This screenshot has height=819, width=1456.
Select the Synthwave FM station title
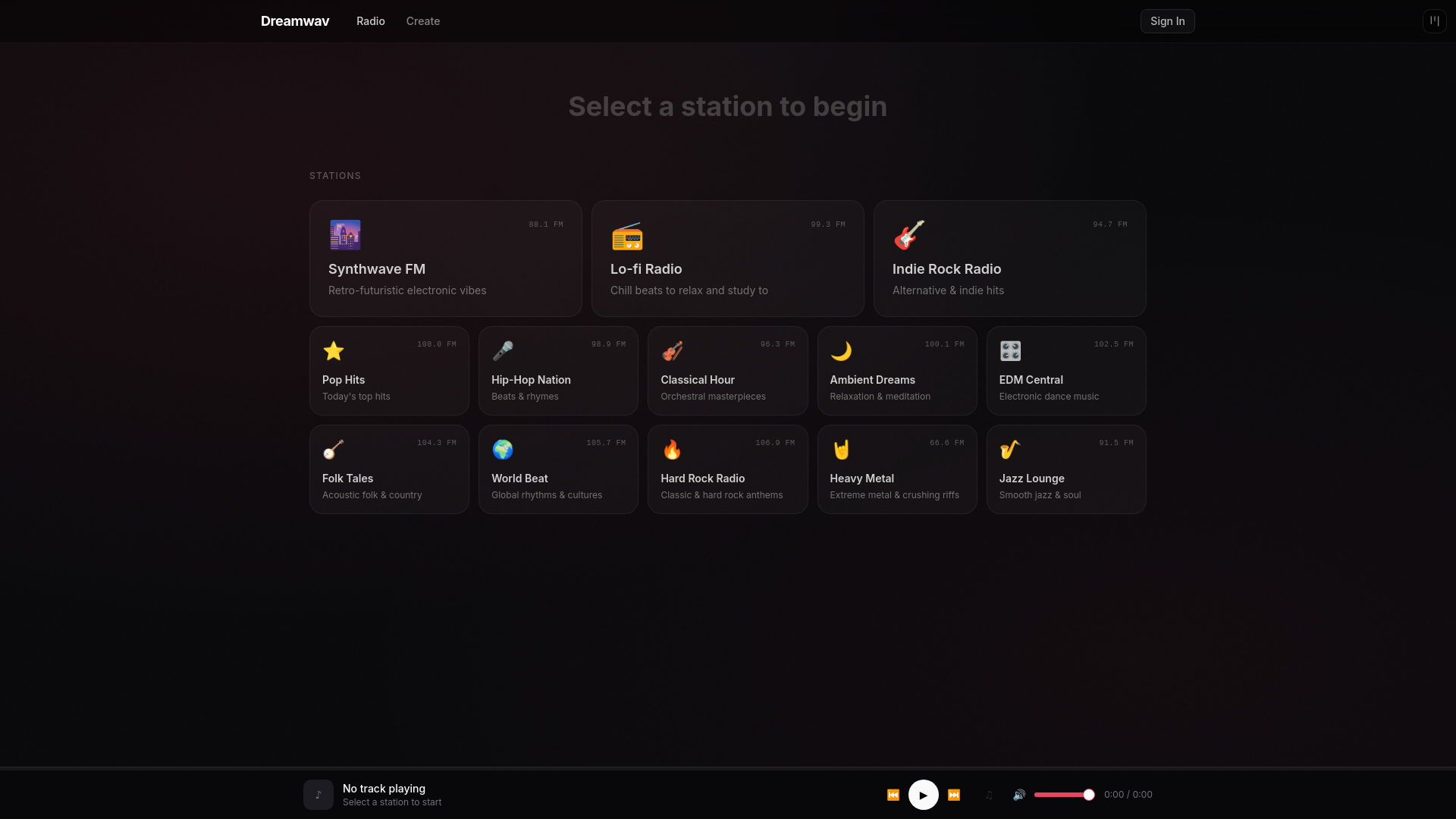tap(377, 269)
